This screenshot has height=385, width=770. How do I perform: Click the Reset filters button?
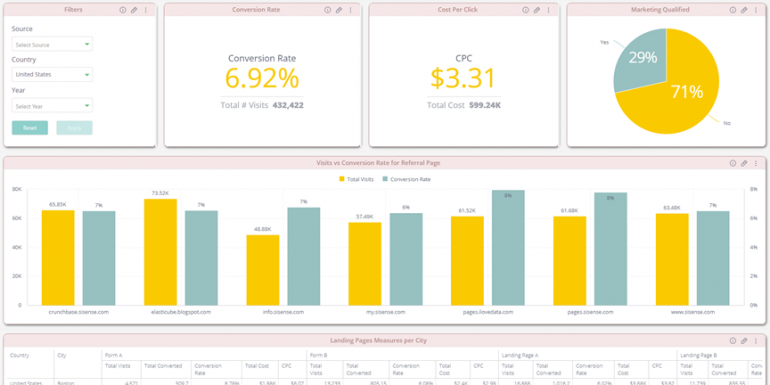tap(30, 128)
